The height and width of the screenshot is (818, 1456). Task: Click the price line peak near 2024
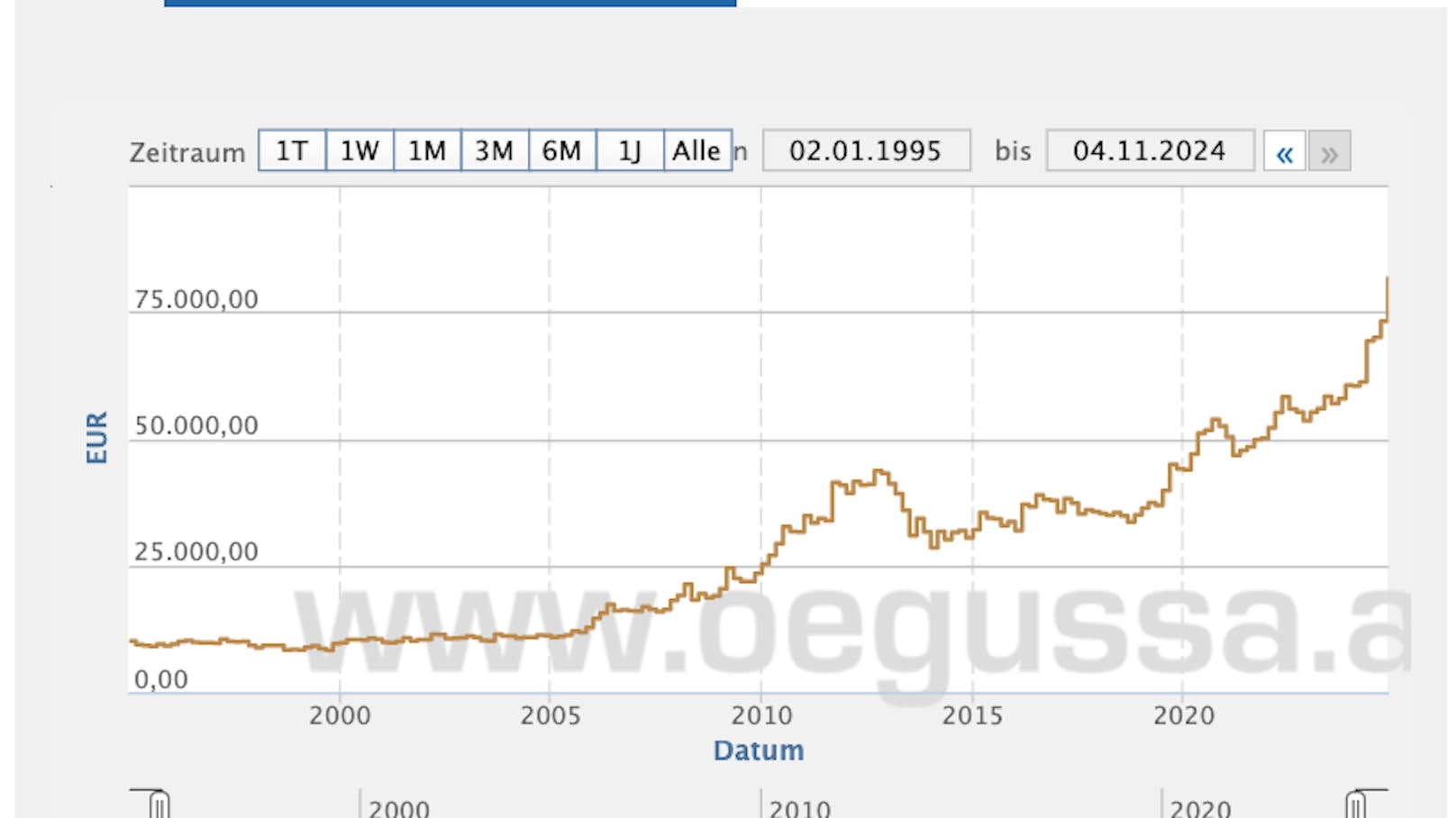[1387, 279]
